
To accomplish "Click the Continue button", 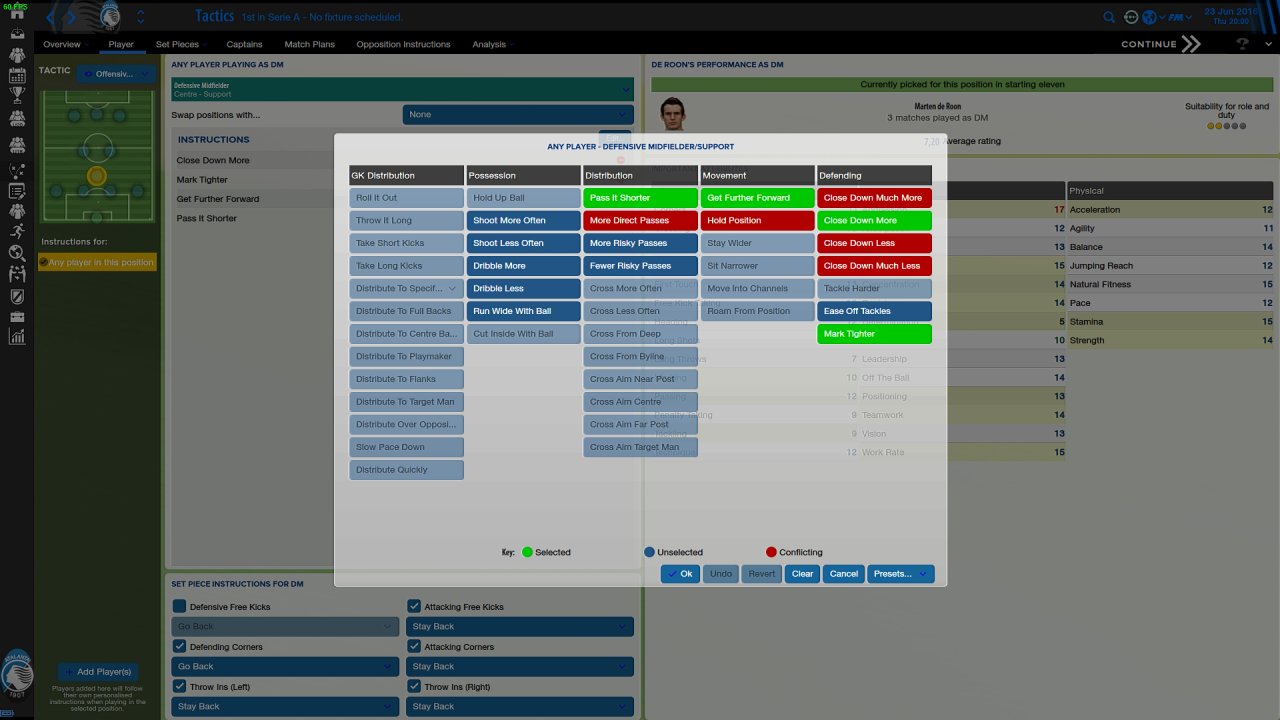I will pyautogui.click(x=1160, y=44).
